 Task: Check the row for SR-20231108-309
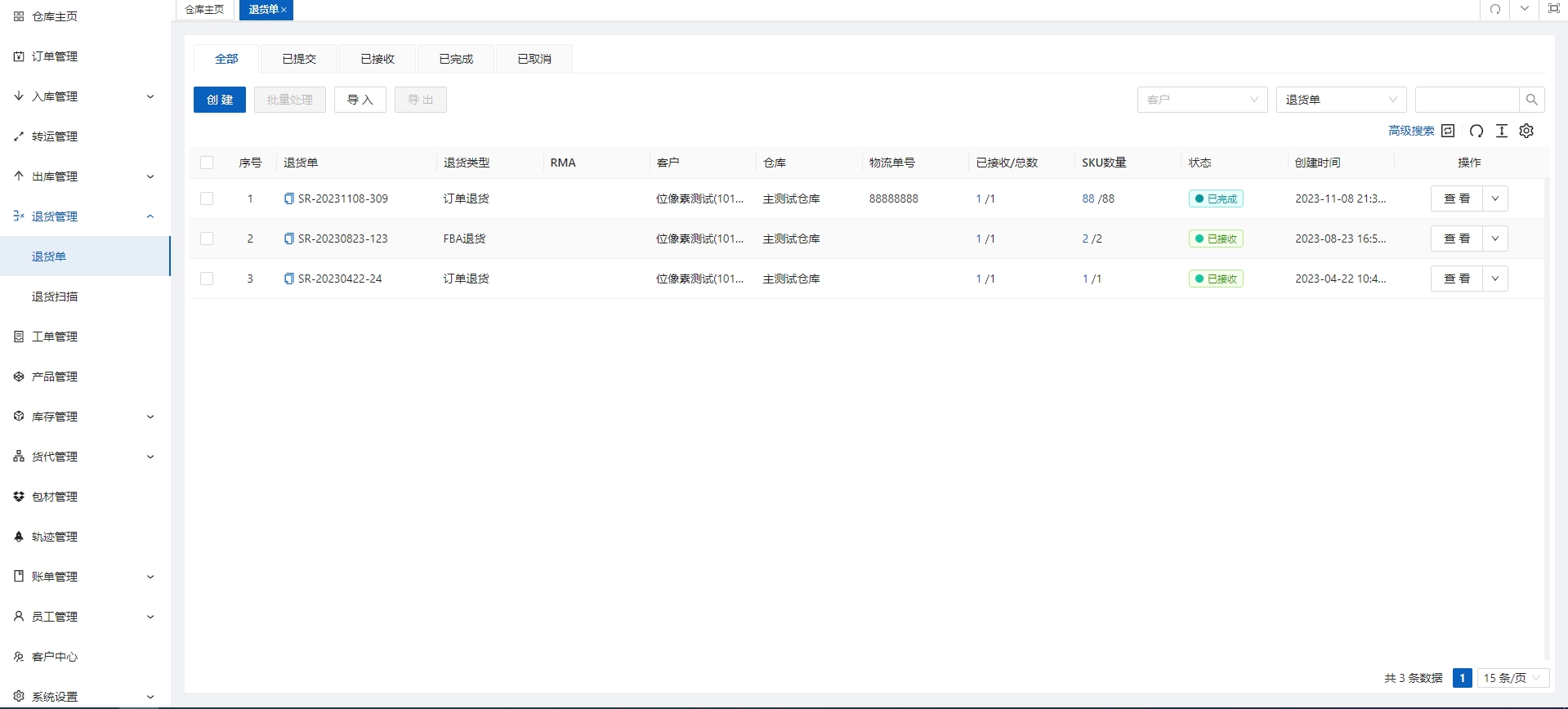(207, 198)
